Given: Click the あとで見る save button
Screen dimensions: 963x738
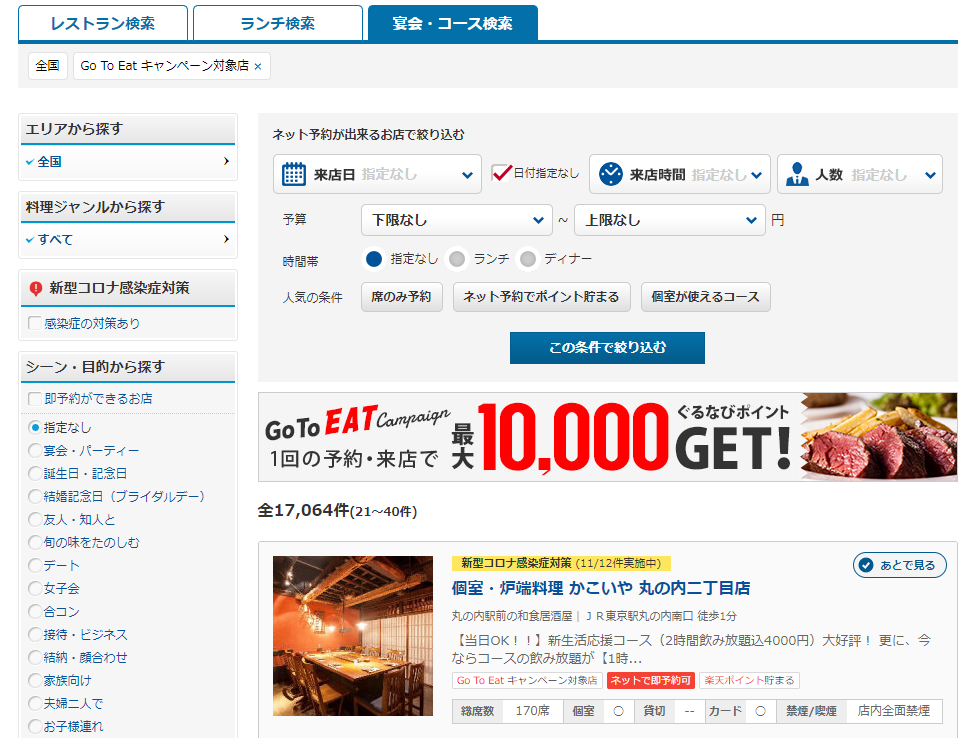Looking at the screenshot, I should 900,565.
